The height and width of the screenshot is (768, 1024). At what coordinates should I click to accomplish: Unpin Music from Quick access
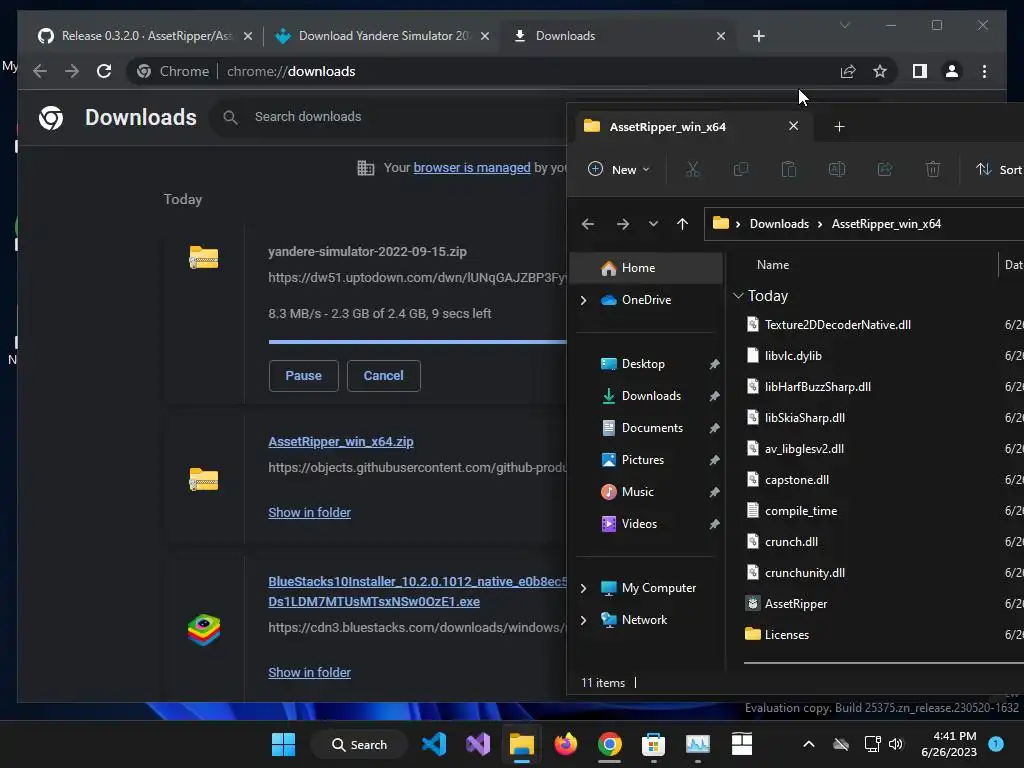click(714, 492)
